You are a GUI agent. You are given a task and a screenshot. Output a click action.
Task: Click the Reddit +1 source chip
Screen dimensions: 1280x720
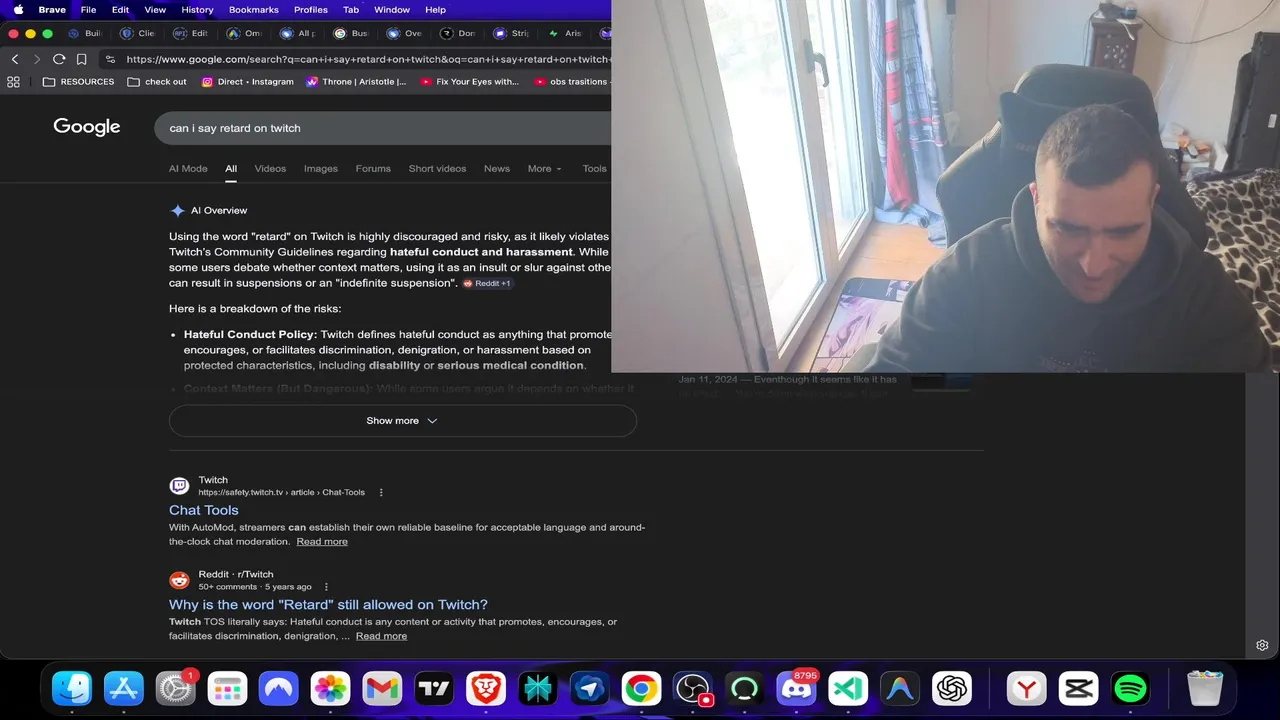coord(487,283)
